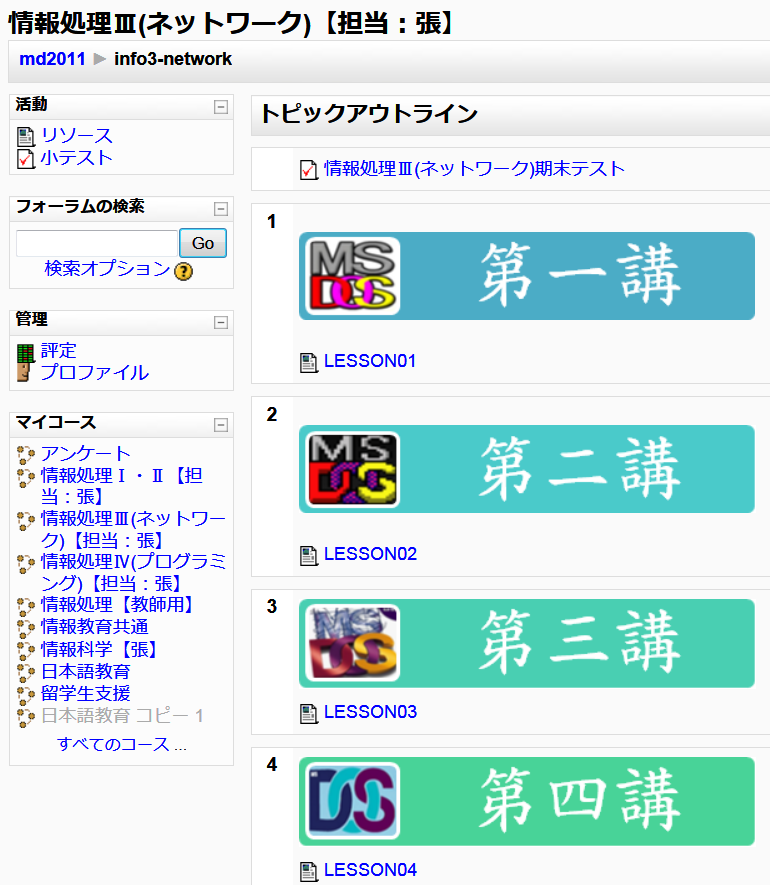Click the course icon beside 情報科学【張】
770x885 pixels.
[x=25, y=650]
